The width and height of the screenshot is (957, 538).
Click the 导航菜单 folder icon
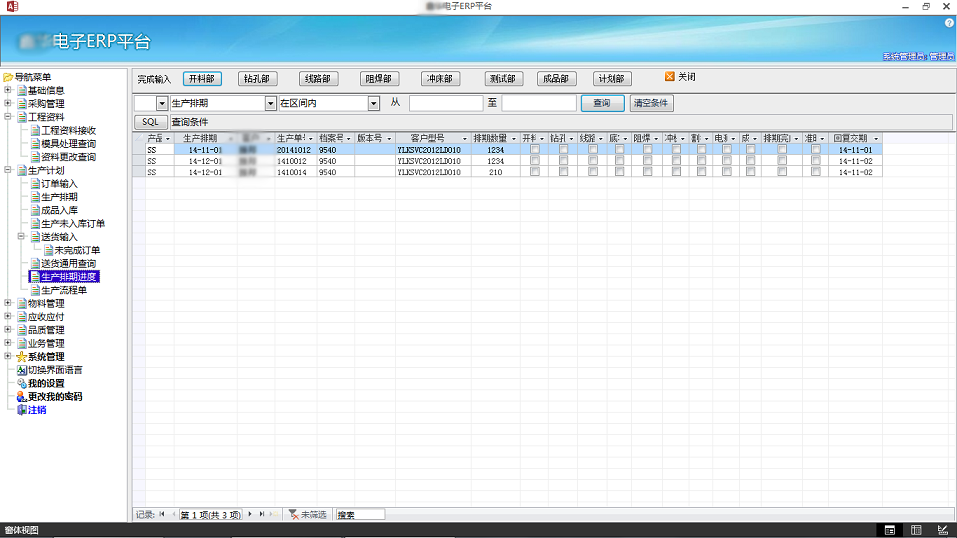click(x=8, y=77)
